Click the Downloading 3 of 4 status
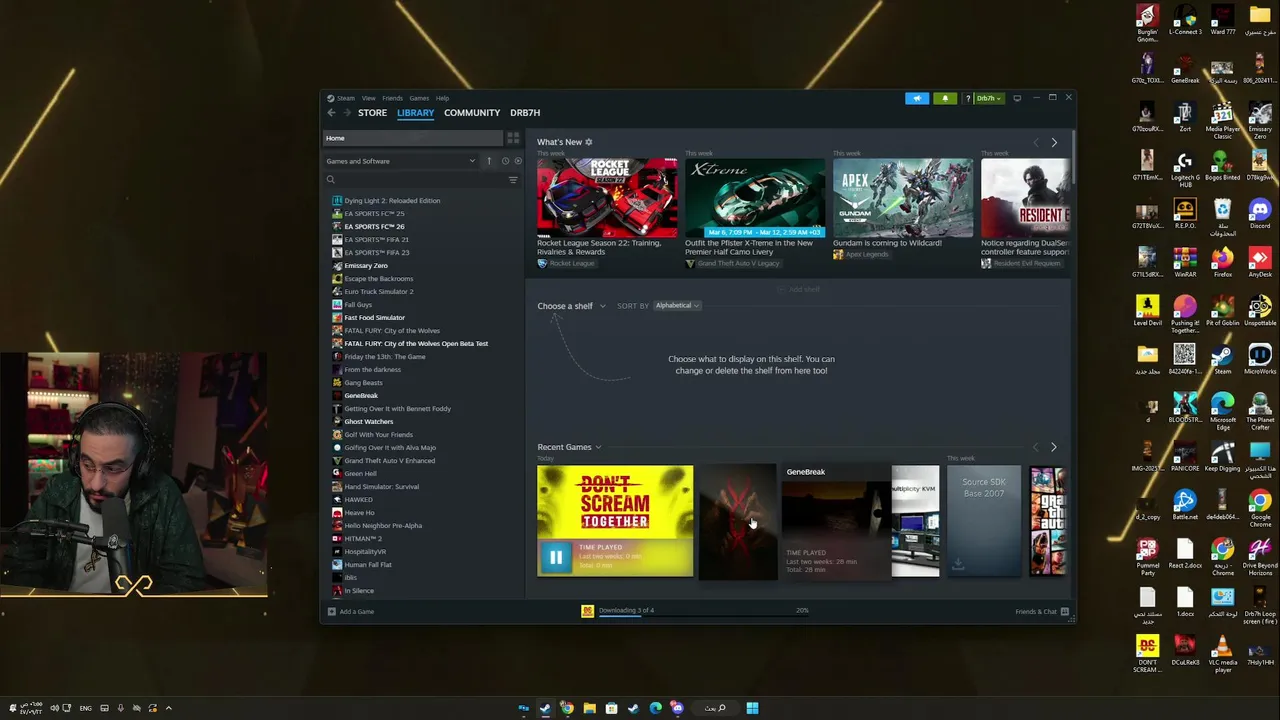Screen dimensions: 1280x720 click(x=626, y=610)
